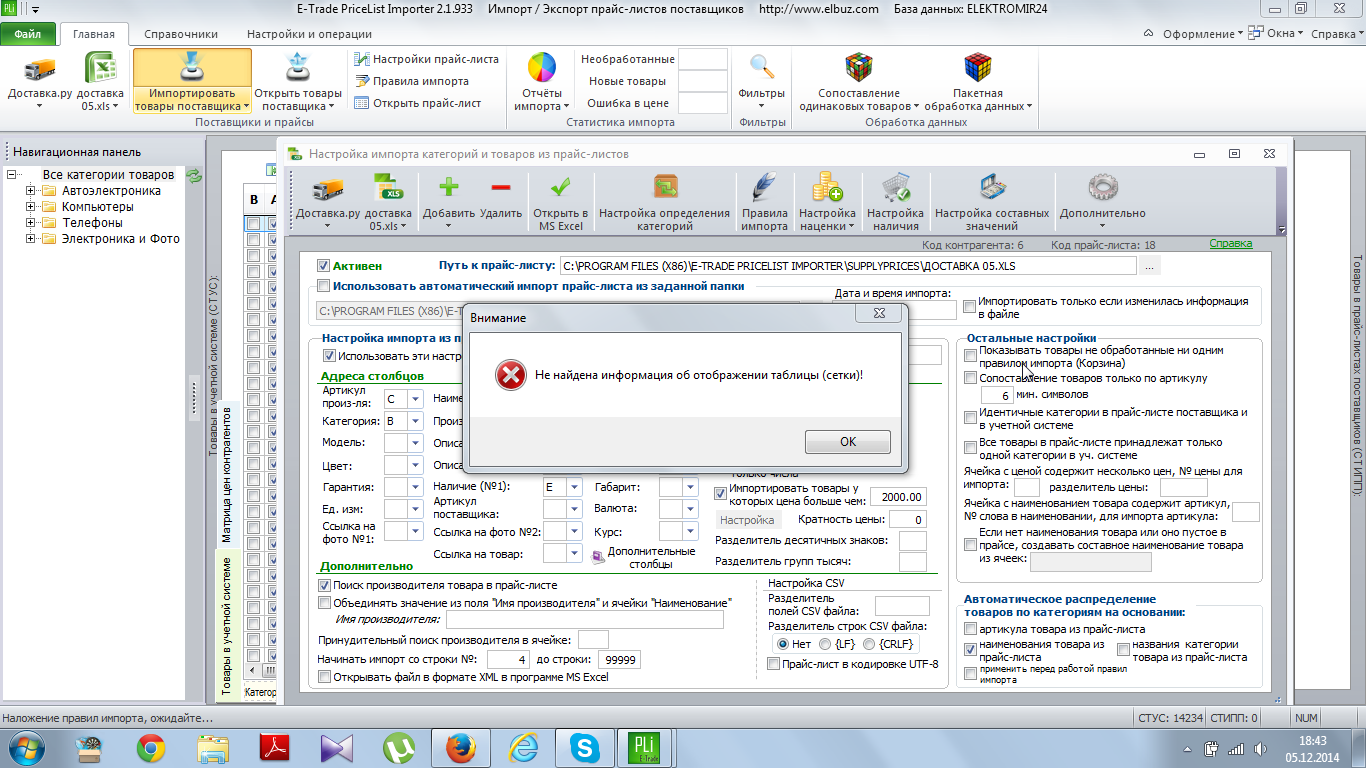
Task: Switch to the Справочники tab
Action: (x=181, y=33)
